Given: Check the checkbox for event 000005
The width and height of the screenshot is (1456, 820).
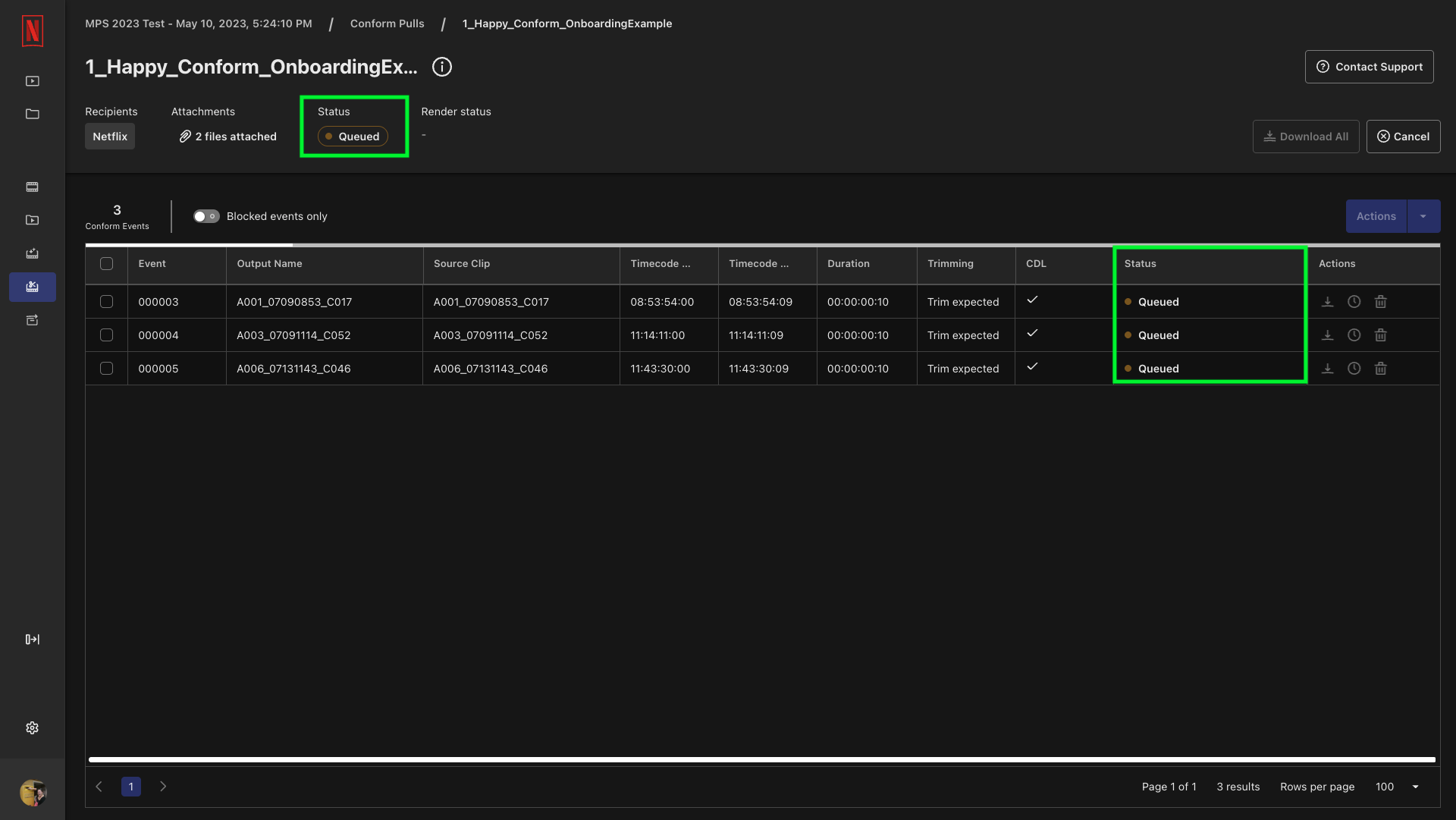Looking at the screenshot, I should click(x=107, y=369).
